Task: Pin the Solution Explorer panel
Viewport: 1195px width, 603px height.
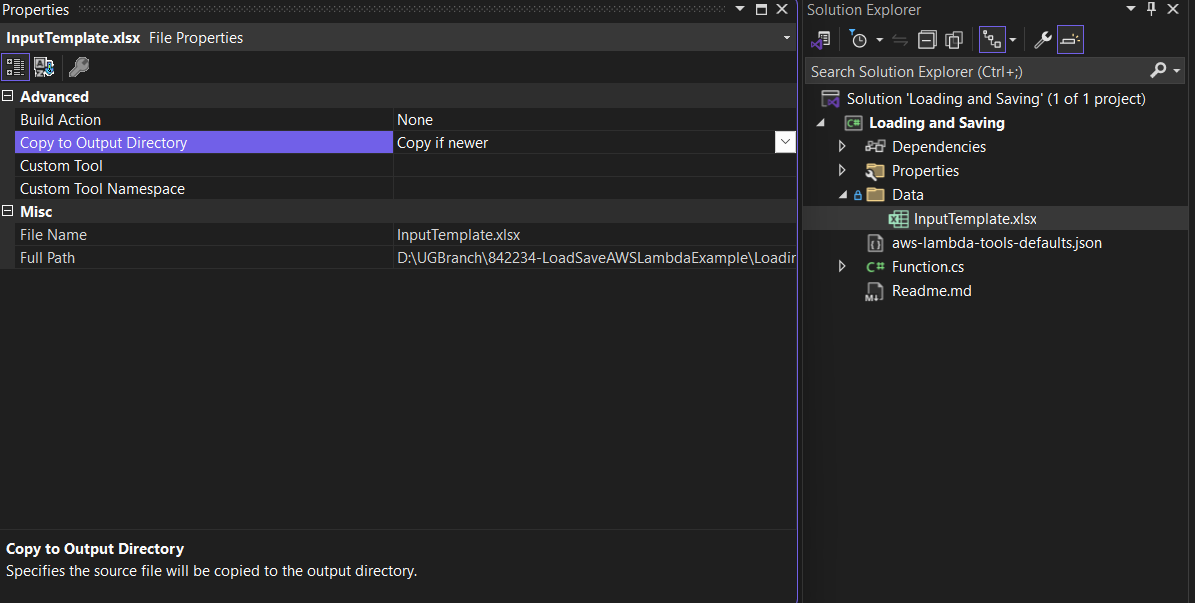Action: 1152,9
